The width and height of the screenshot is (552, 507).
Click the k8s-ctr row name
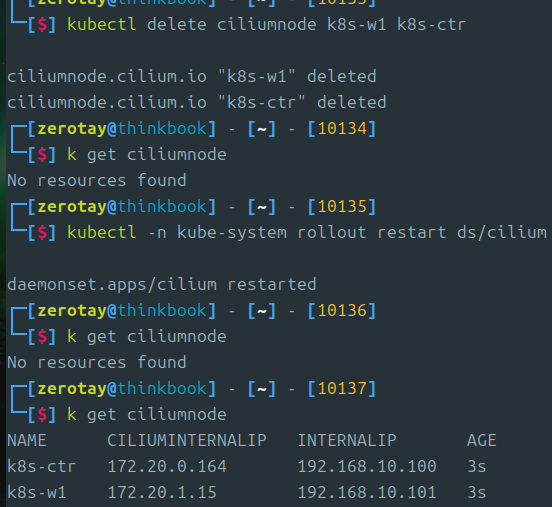coord(42,467)
